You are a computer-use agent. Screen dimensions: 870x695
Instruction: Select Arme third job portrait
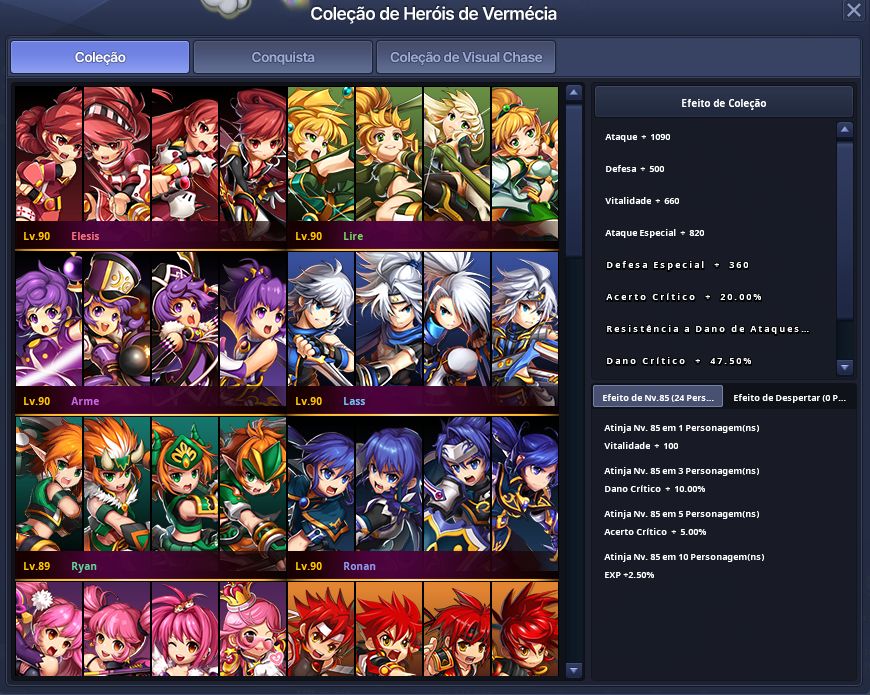[185, 319]
